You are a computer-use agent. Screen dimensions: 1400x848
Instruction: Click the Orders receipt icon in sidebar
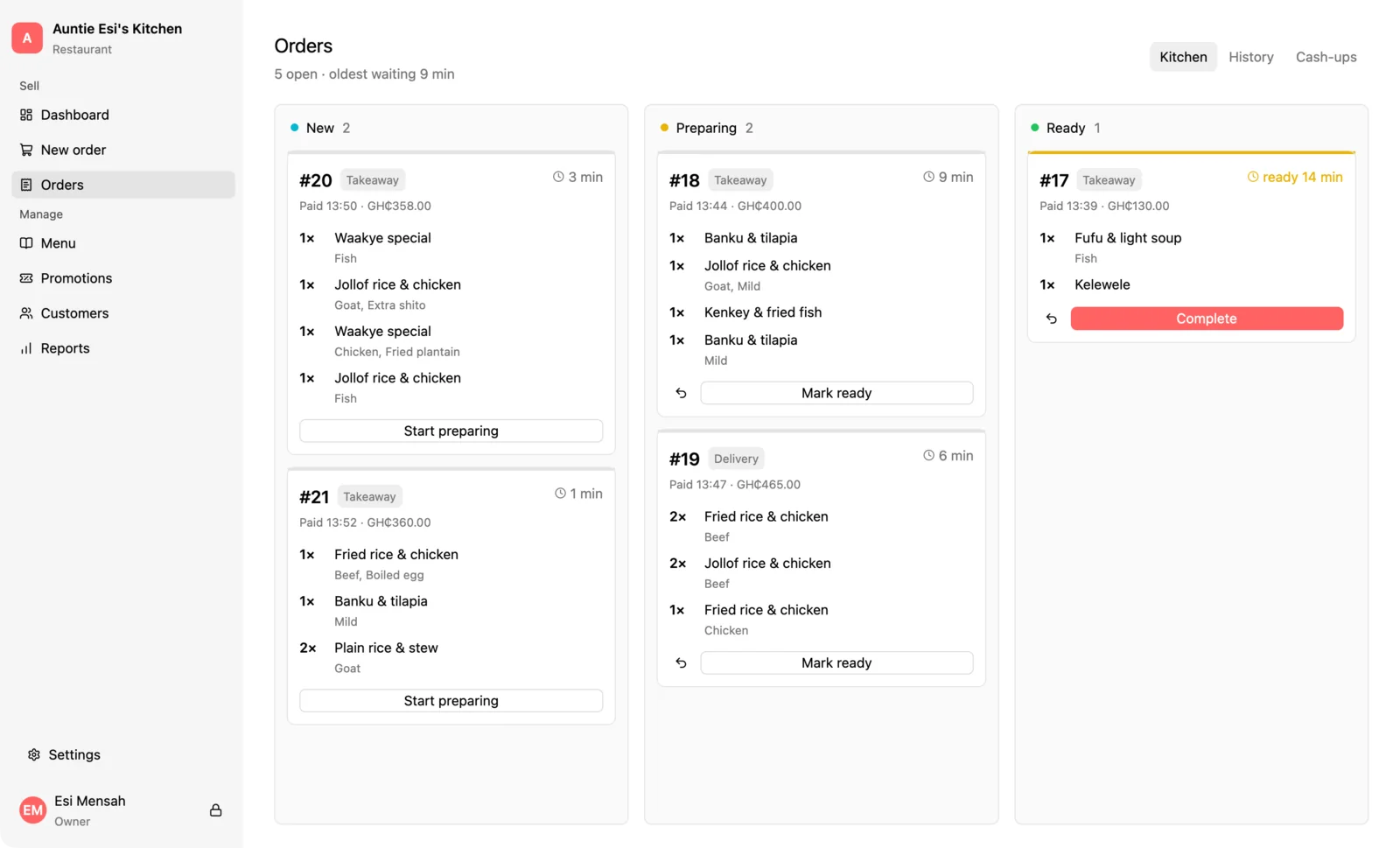(x=26, y=185)
